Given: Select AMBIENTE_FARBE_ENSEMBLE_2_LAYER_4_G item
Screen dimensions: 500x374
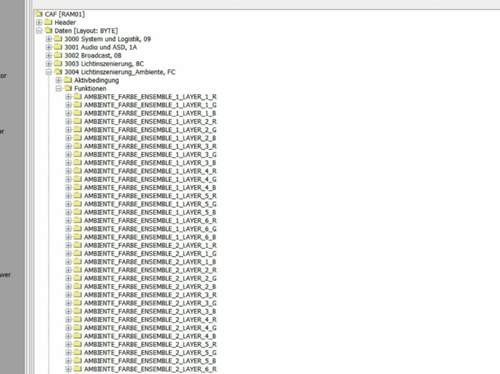Looking at the screenshot, I should point(150,328).
